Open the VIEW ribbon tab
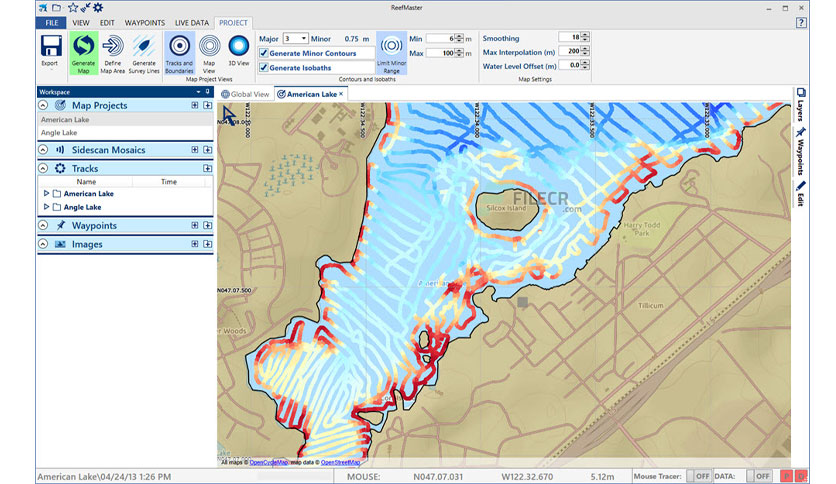 (81, 23)
